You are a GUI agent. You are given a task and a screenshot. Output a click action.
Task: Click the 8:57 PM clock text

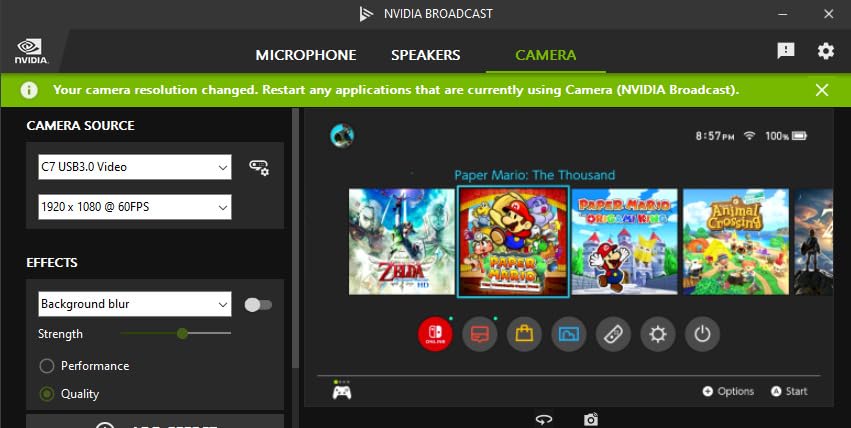click(x=715, y=136)
